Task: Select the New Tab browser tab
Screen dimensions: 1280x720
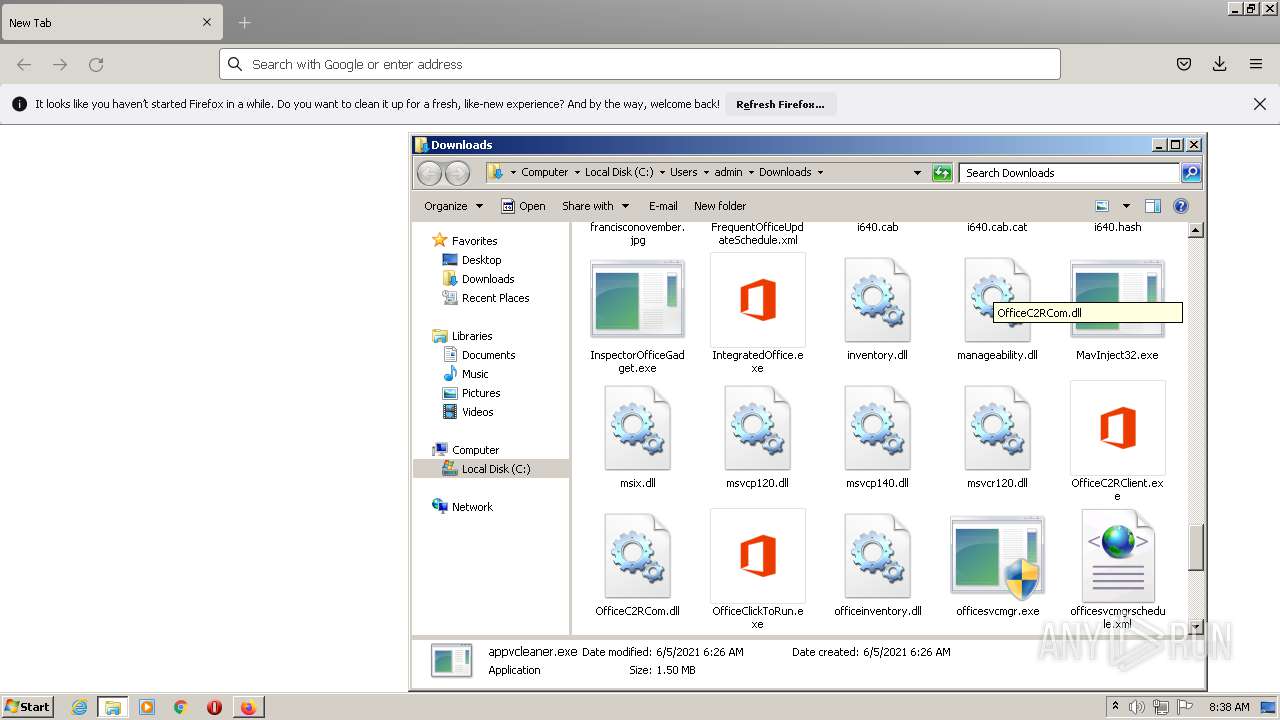Action: tap(111, 22)
